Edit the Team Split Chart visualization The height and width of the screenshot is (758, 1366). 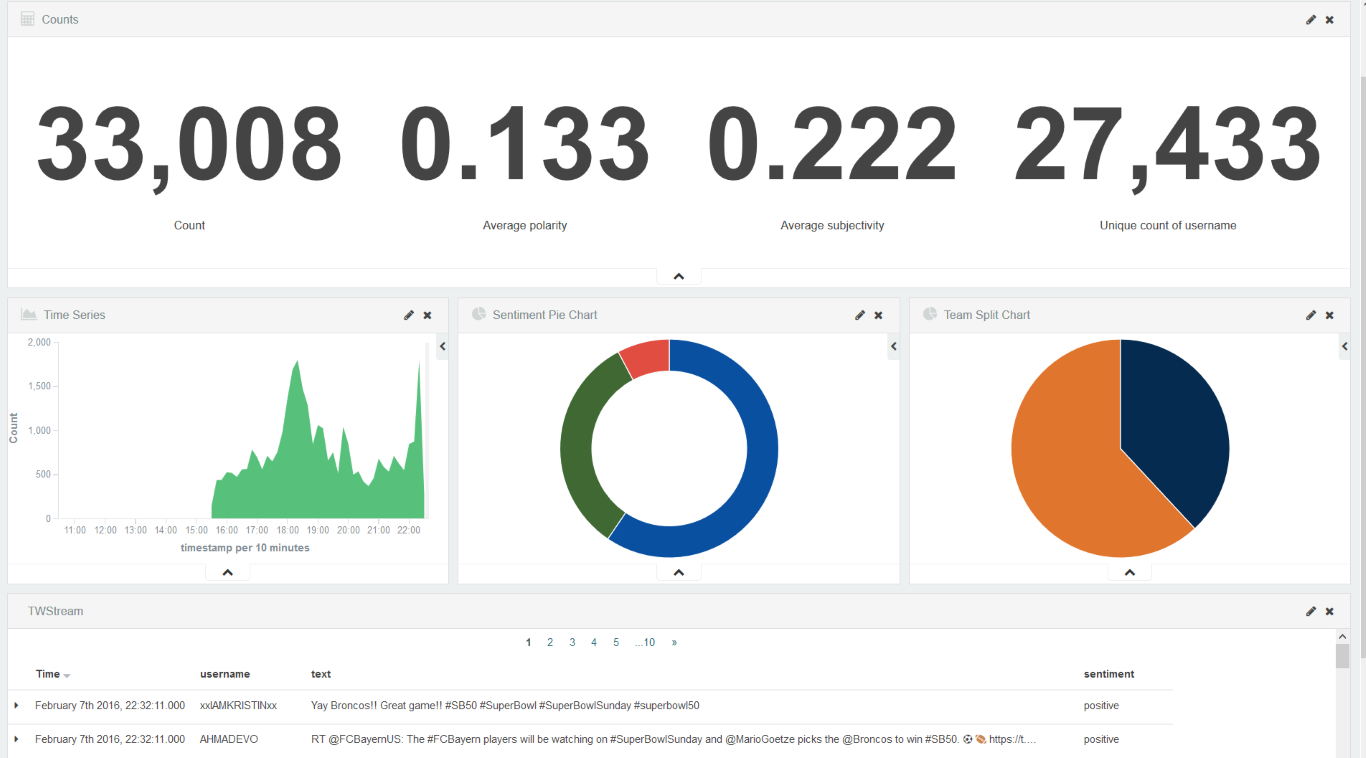tap(1311, 315)
